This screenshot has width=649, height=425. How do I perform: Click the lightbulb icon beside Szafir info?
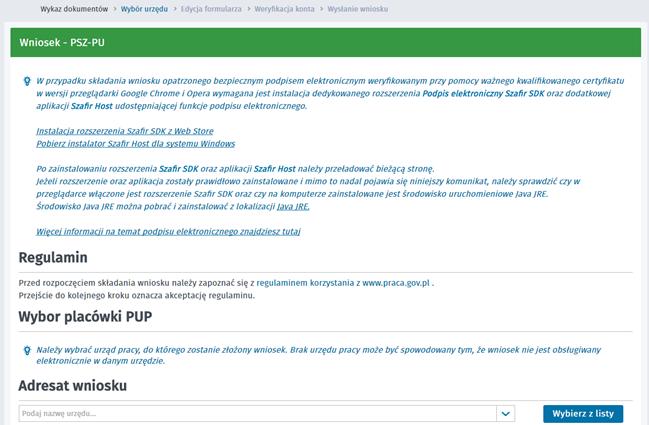point(27,81)
